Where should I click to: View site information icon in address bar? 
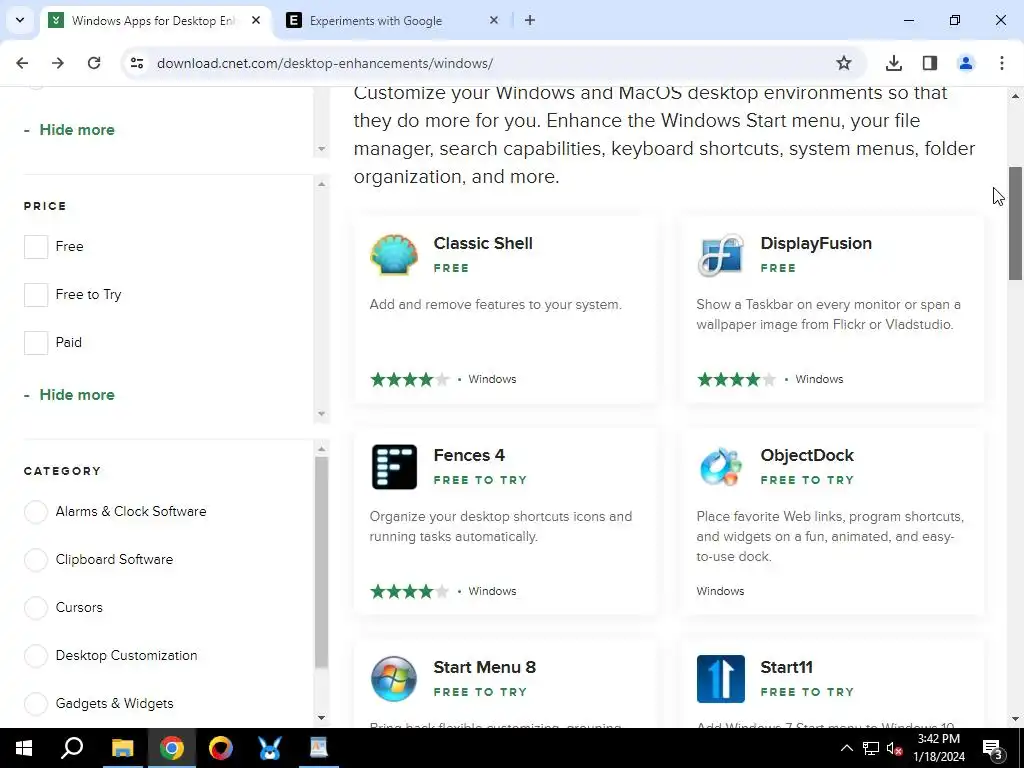click(136, 63)
